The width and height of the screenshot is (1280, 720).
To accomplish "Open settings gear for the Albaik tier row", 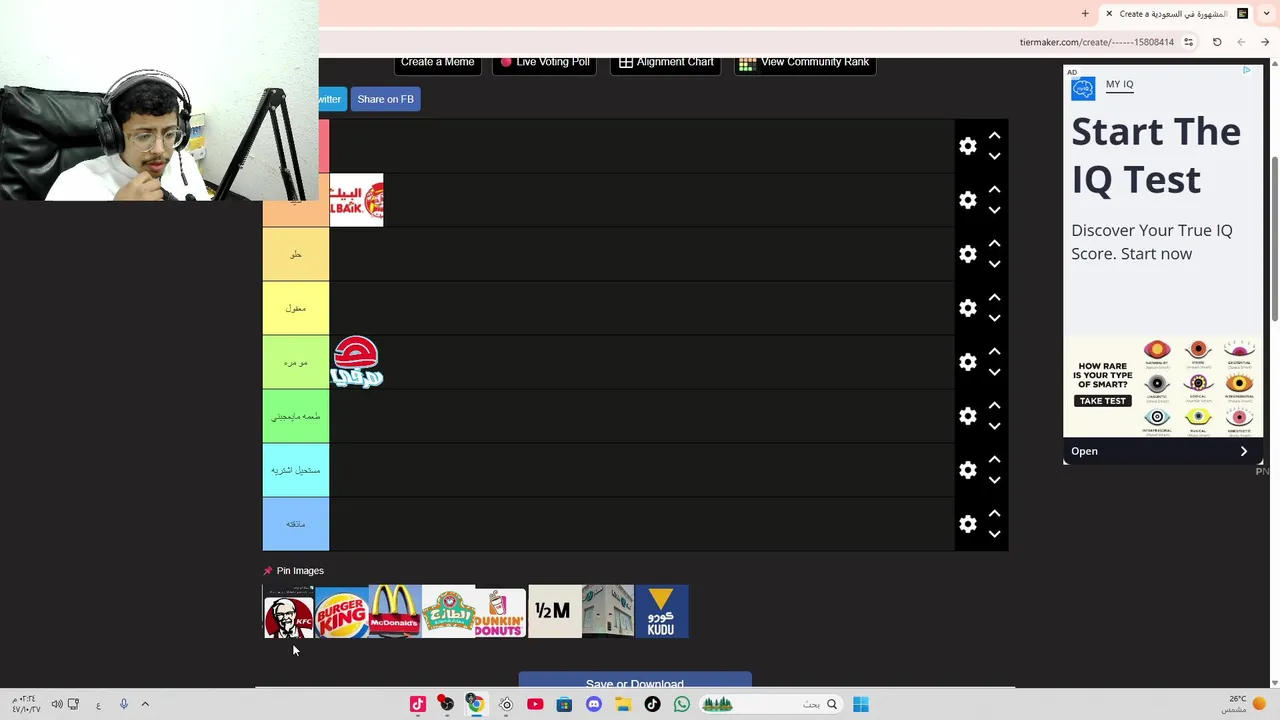I will coord(967,200).
